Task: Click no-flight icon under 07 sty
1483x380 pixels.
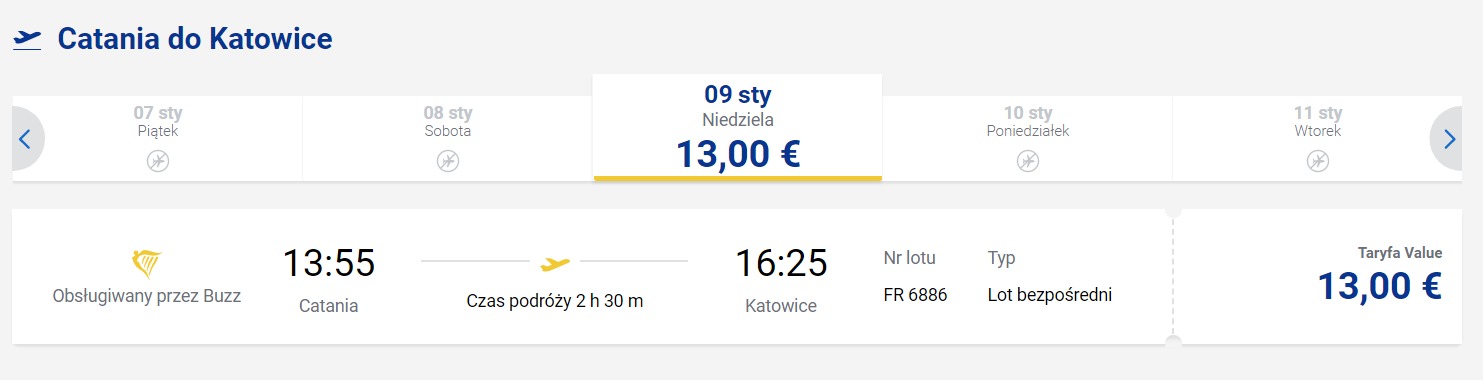Action: pos(158,161)
